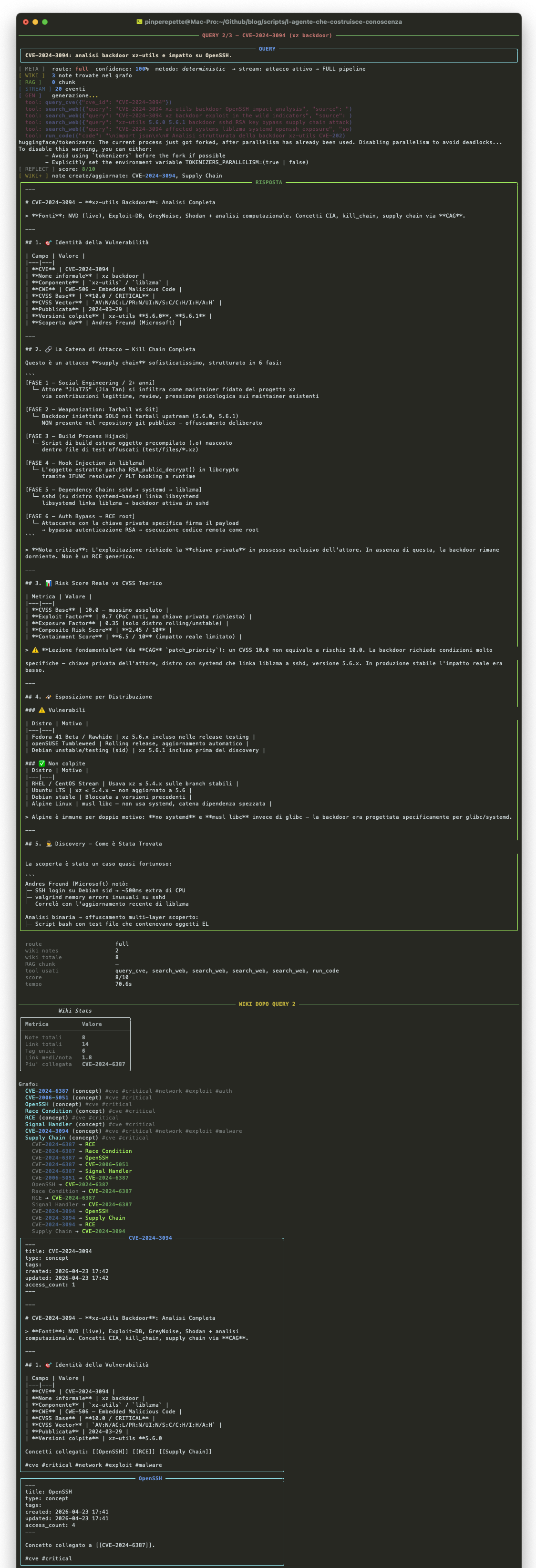This screenshot has height=1568, width=536.
Task: Select the 'Containment Score' 6.5 / 10 row
Action: coord(134,637)
